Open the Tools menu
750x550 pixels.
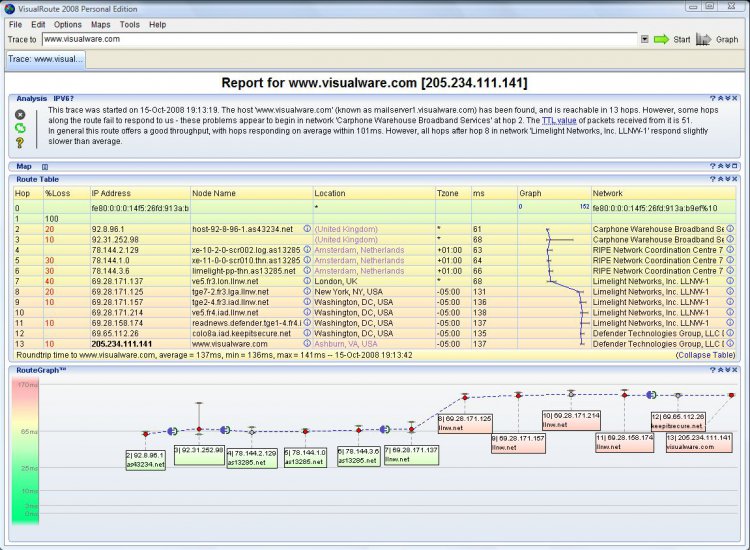pos(130,24)
